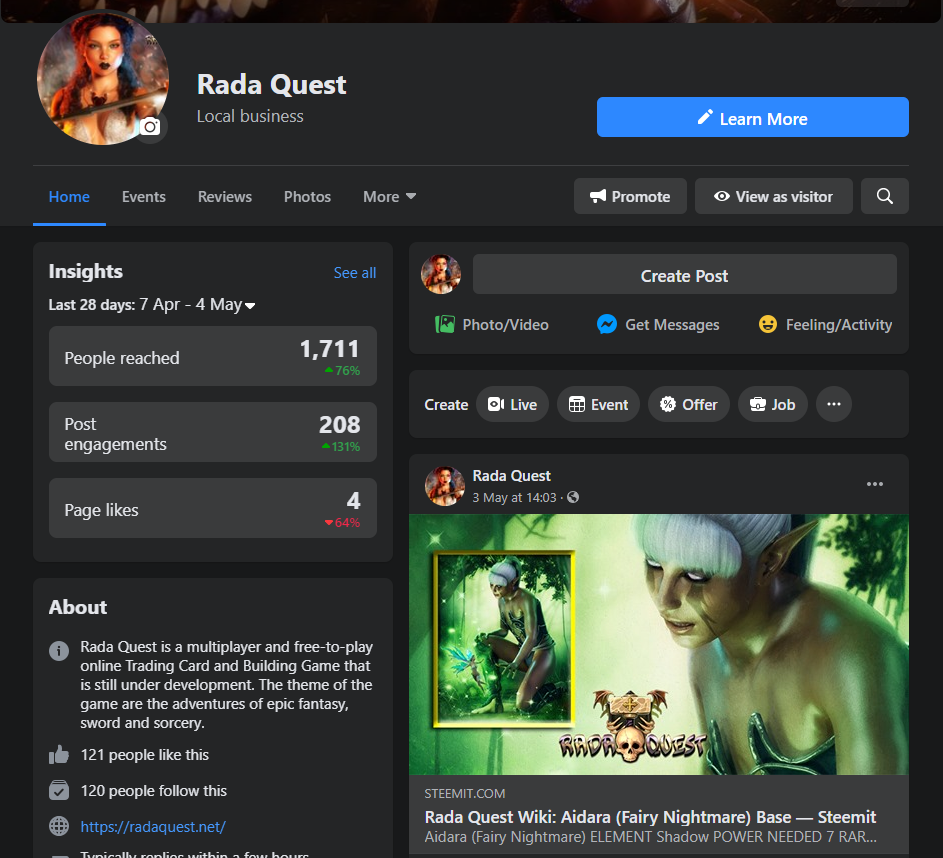Click the Feeling/Activity smiley icon
This screenshot has height=858, width=943.
coord(767,325)
